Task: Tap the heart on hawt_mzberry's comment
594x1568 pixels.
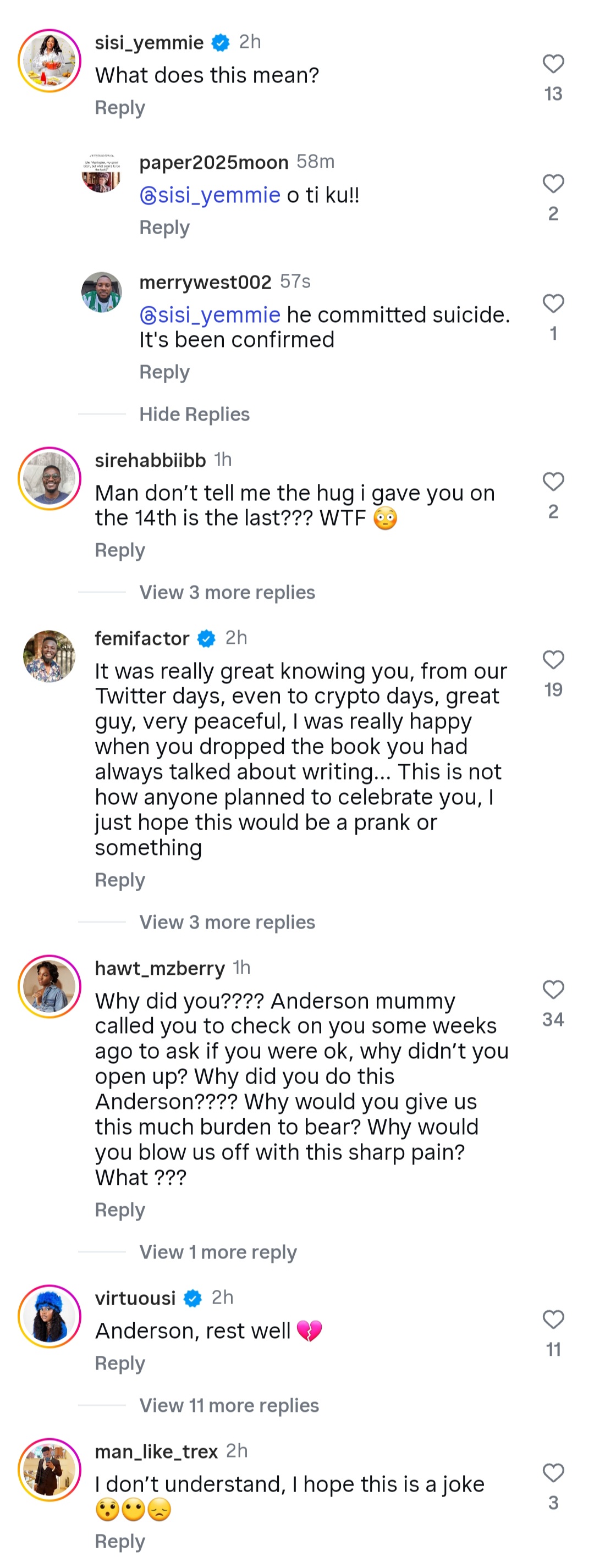Action: click(x=553, y=990)
